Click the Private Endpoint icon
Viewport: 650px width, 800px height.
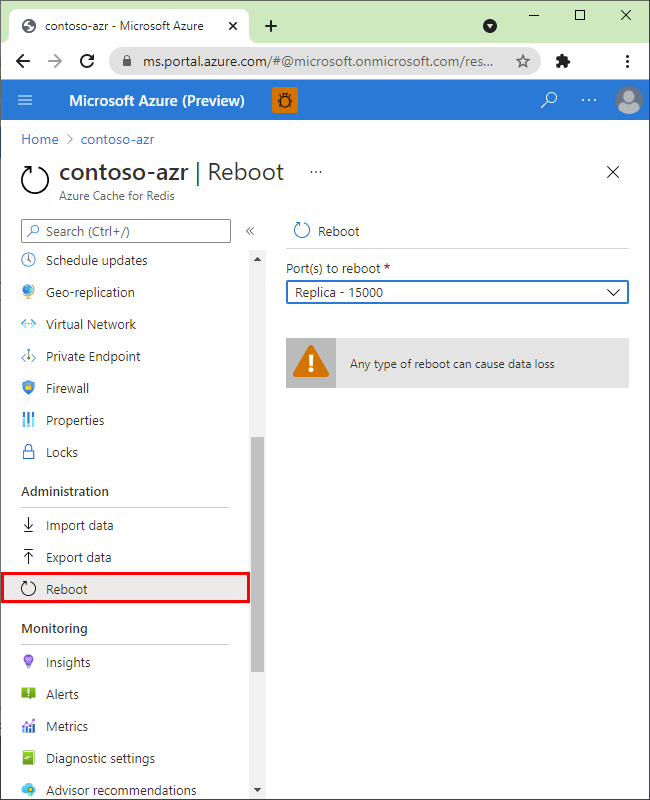point(30,356)
